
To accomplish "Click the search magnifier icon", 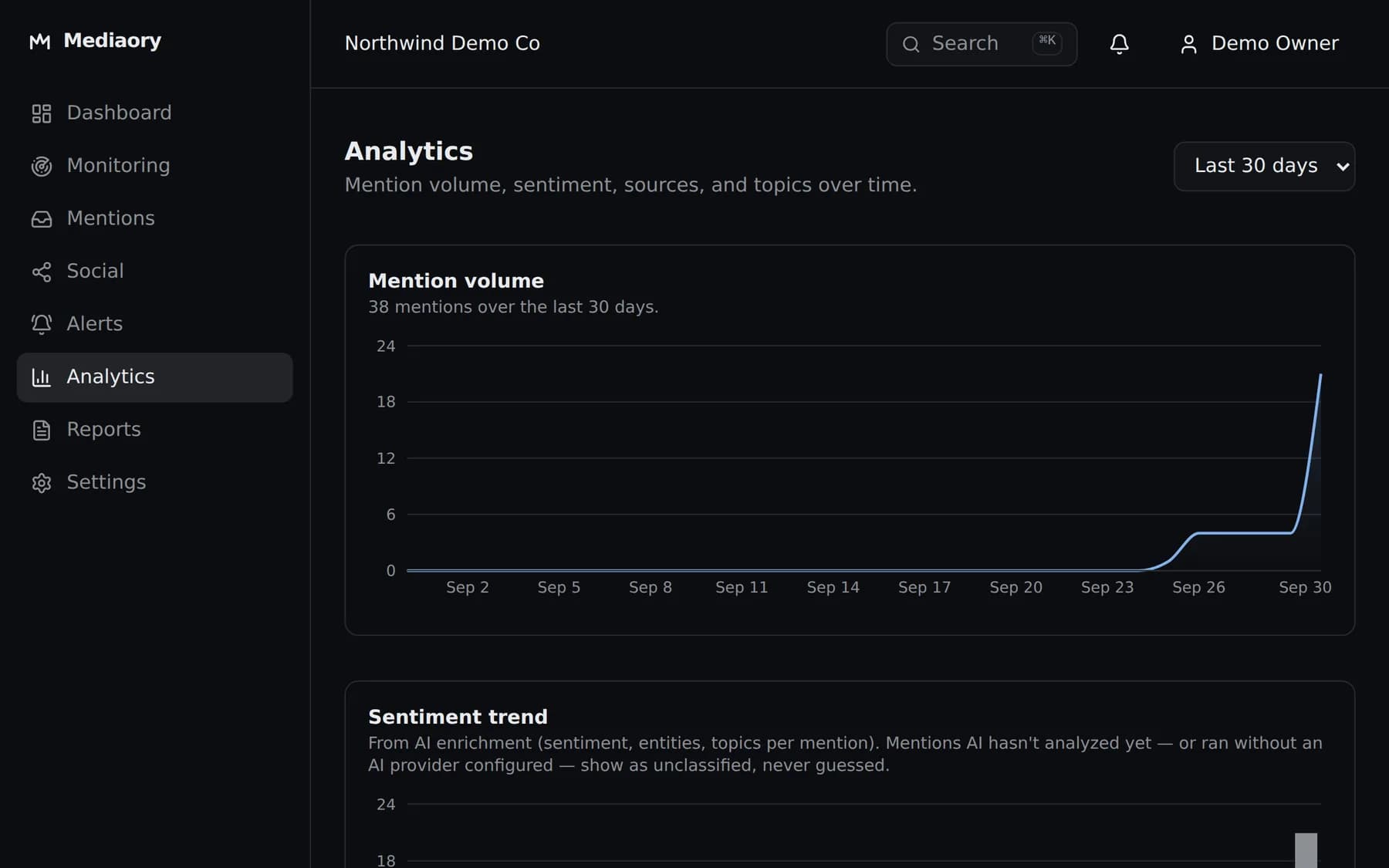I will [911, 44].
